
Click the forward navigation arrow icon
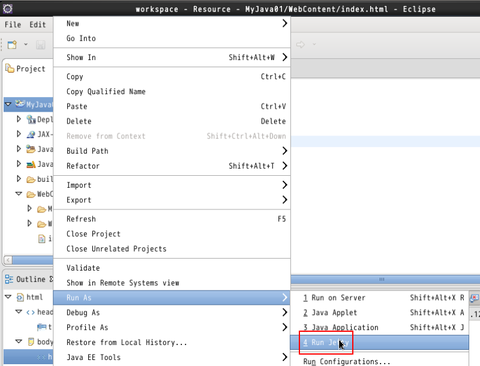300,44
